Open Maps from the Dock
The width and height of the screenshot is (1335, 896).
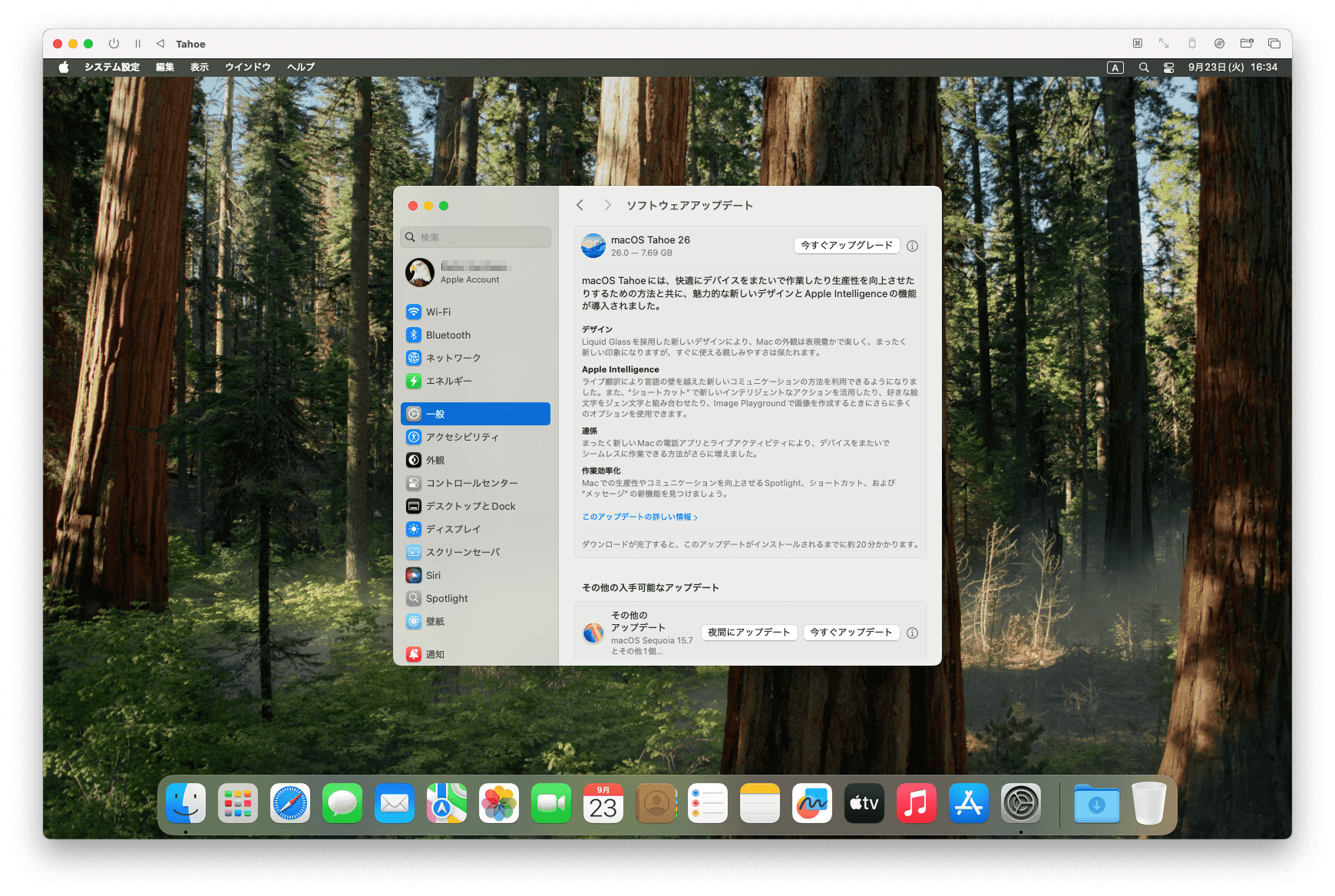tap(447, 803)
